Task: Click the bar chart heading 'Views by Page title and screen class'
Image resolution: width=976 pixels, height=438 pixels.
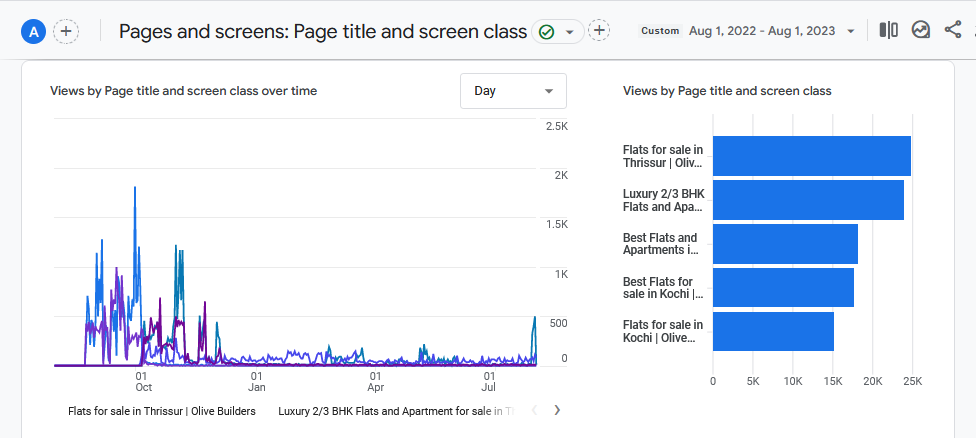Action: click(727, 91)
